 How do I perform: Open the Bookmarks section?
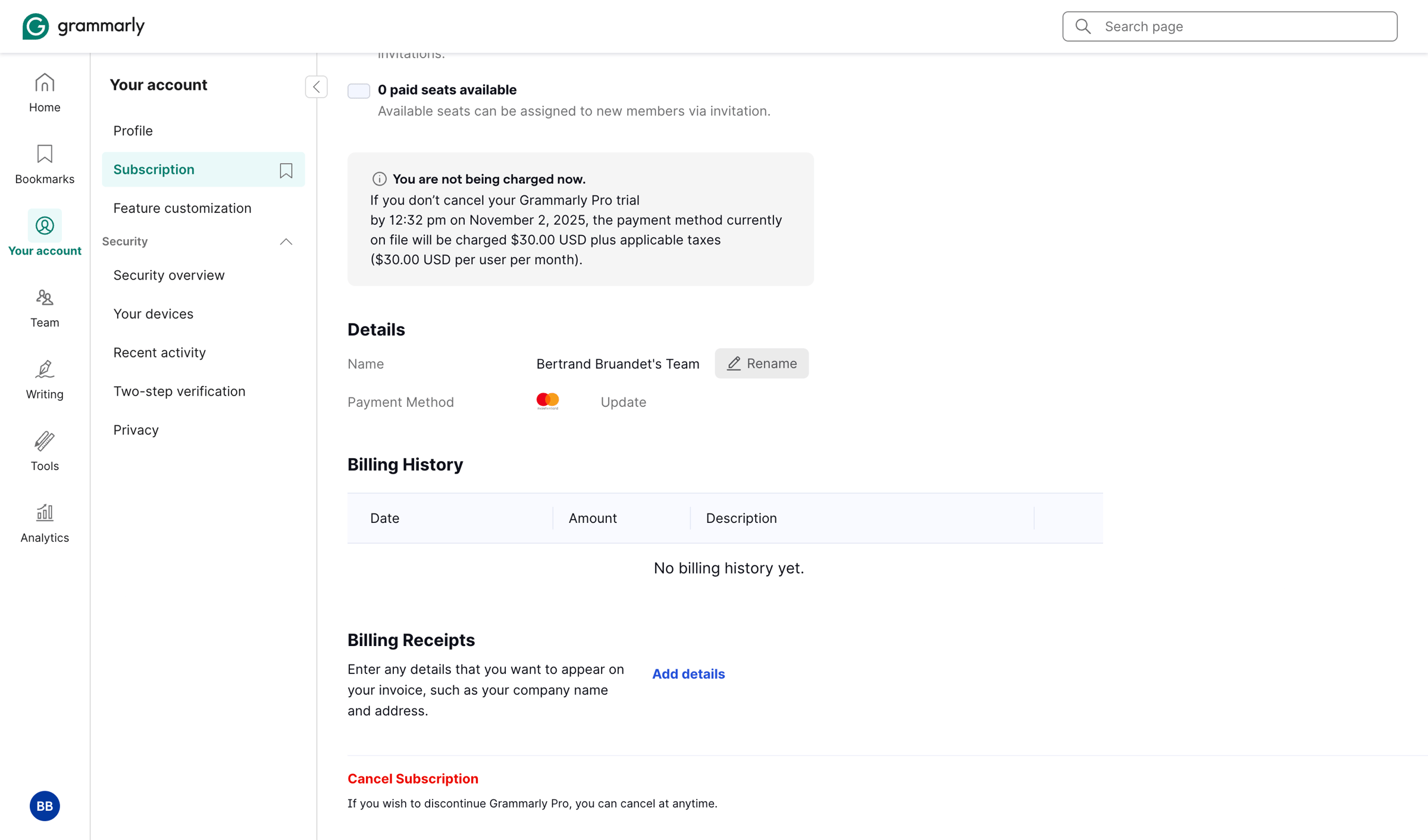[x=45, y=164]
